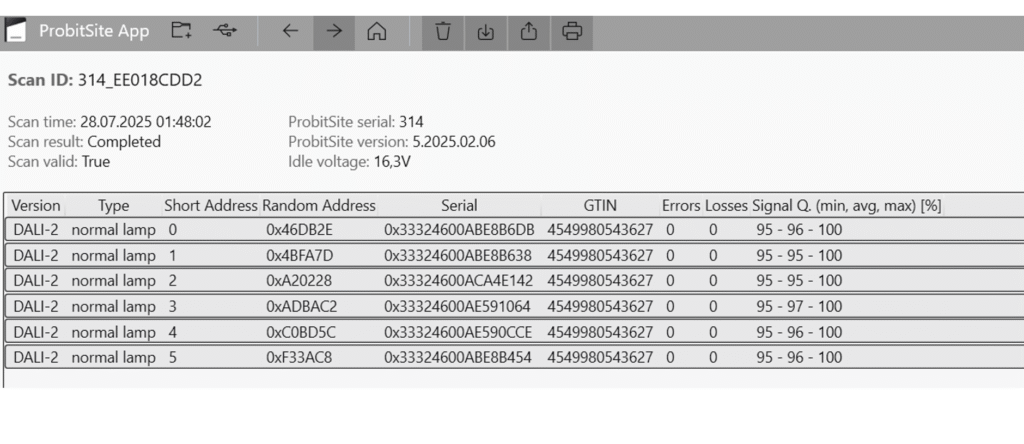Click the Serial column header
This screenshot has height=444, width=1024.
[459, 206]
